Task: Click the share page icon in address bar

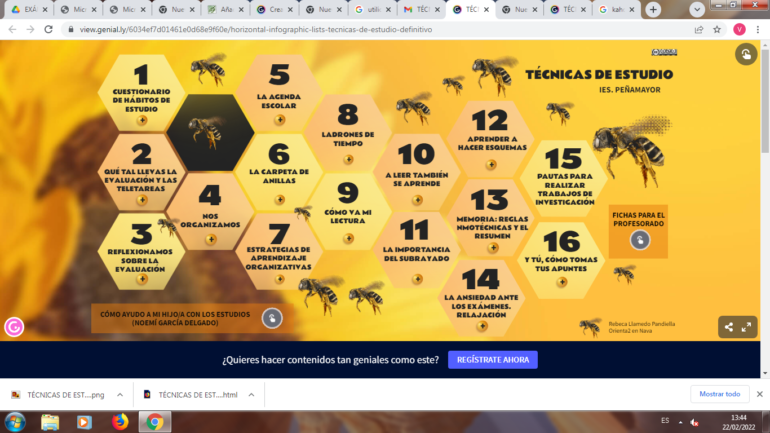Action: point(699,29)
